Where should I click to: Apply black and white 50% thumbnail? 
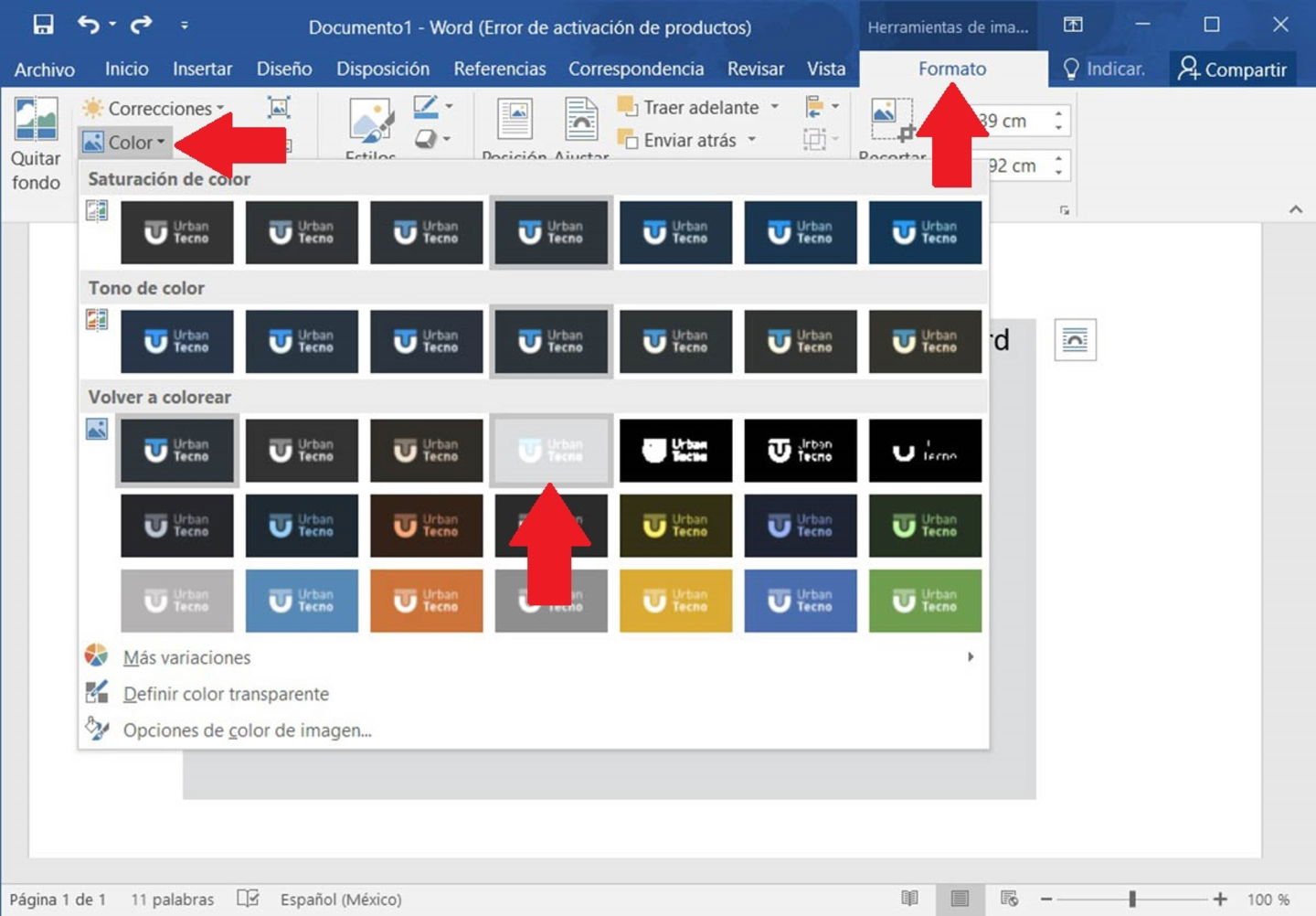tap(801, 450)
